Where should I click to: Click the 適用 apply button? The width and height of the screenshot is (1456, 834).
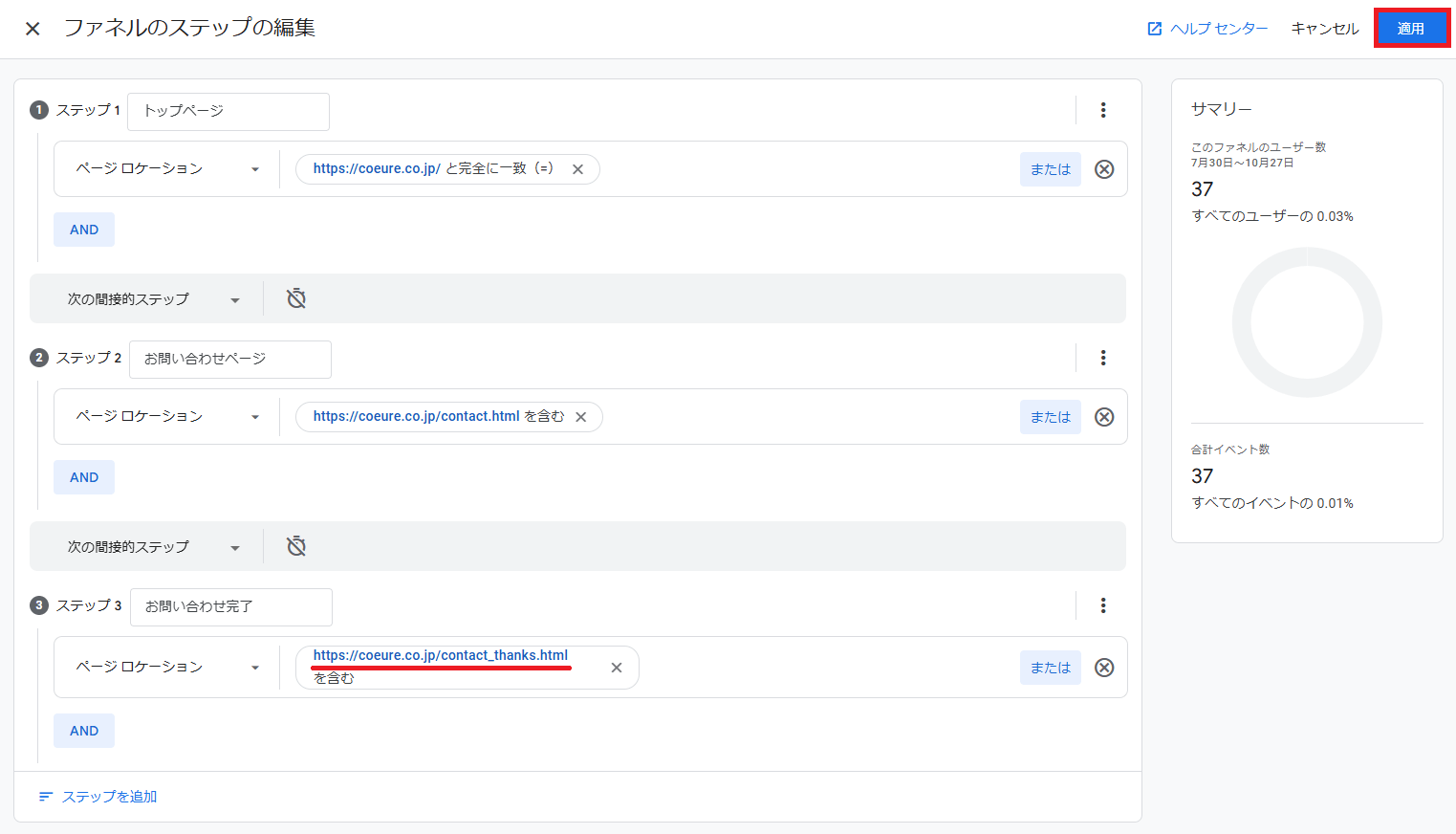1411,29
